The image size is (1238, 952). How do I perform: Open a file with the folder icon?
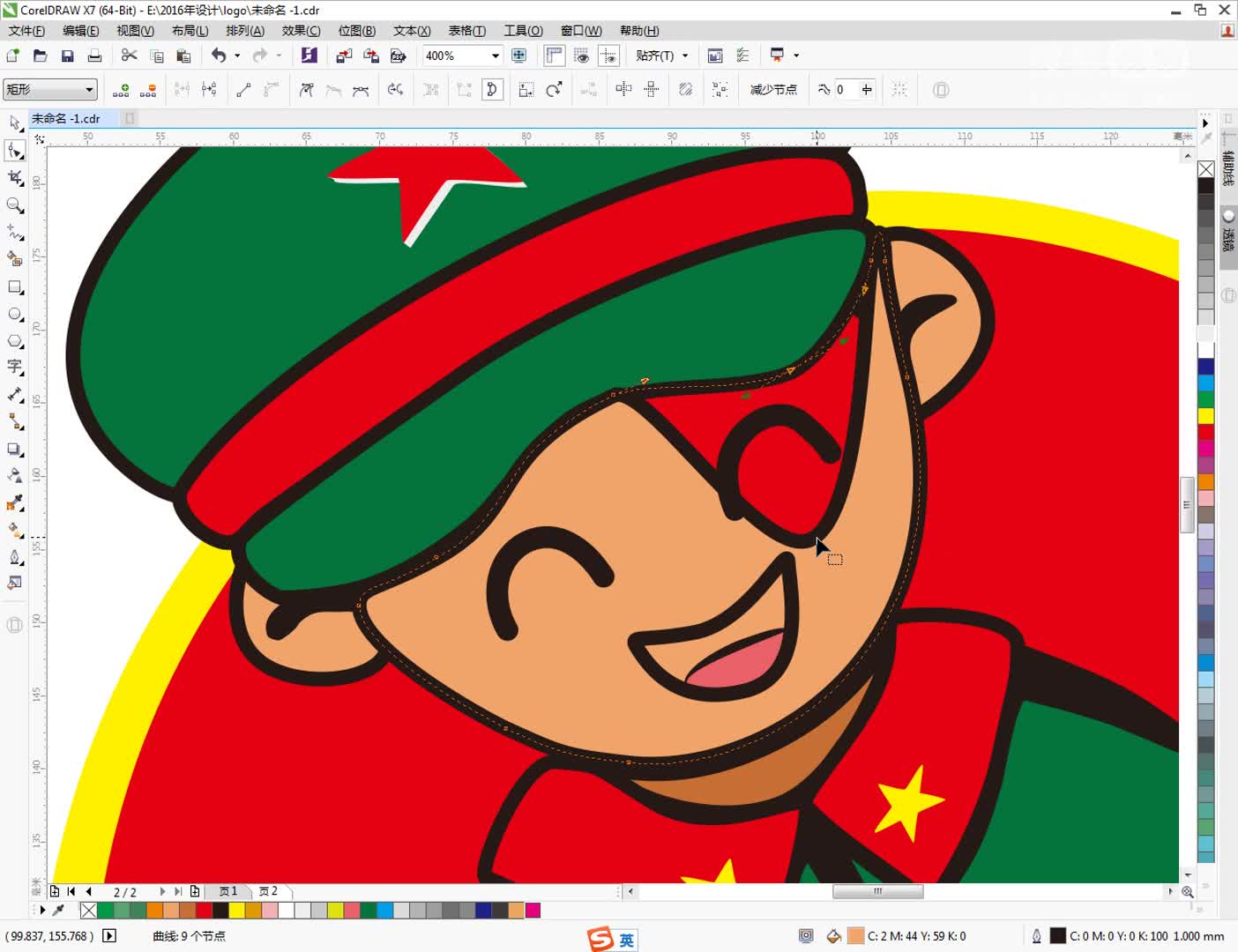click(x=40, y=56)
